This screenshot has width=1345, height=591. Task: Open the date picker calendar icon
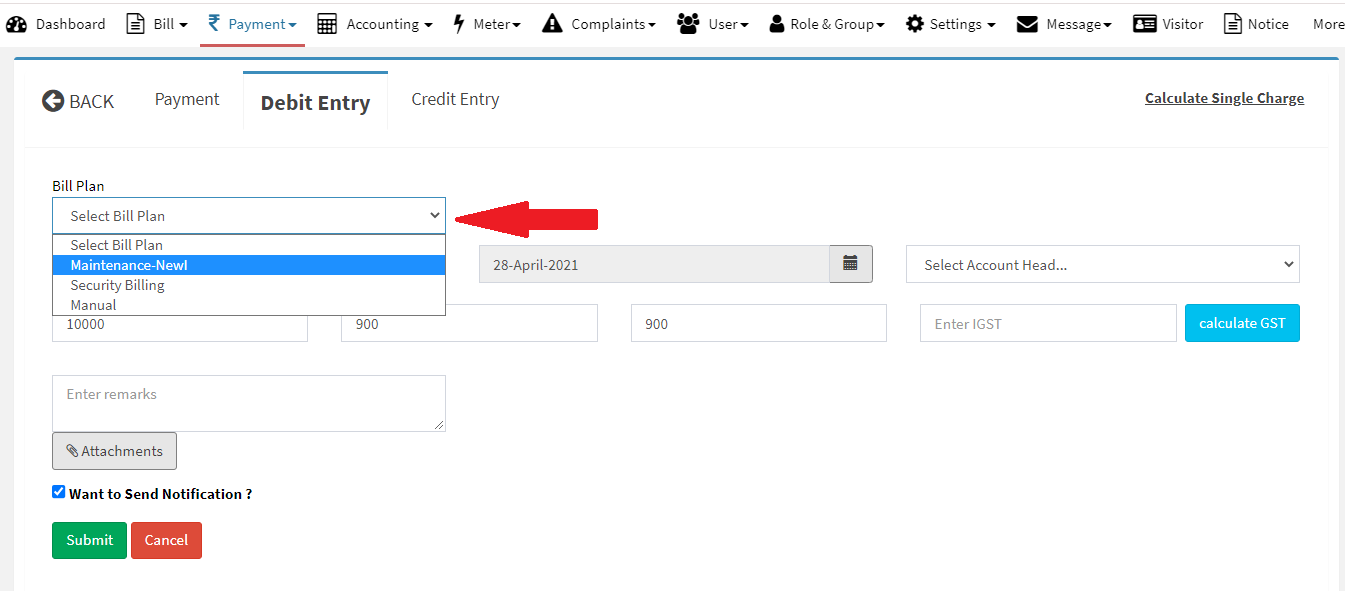pyautogui.click(x=850, y=264)
